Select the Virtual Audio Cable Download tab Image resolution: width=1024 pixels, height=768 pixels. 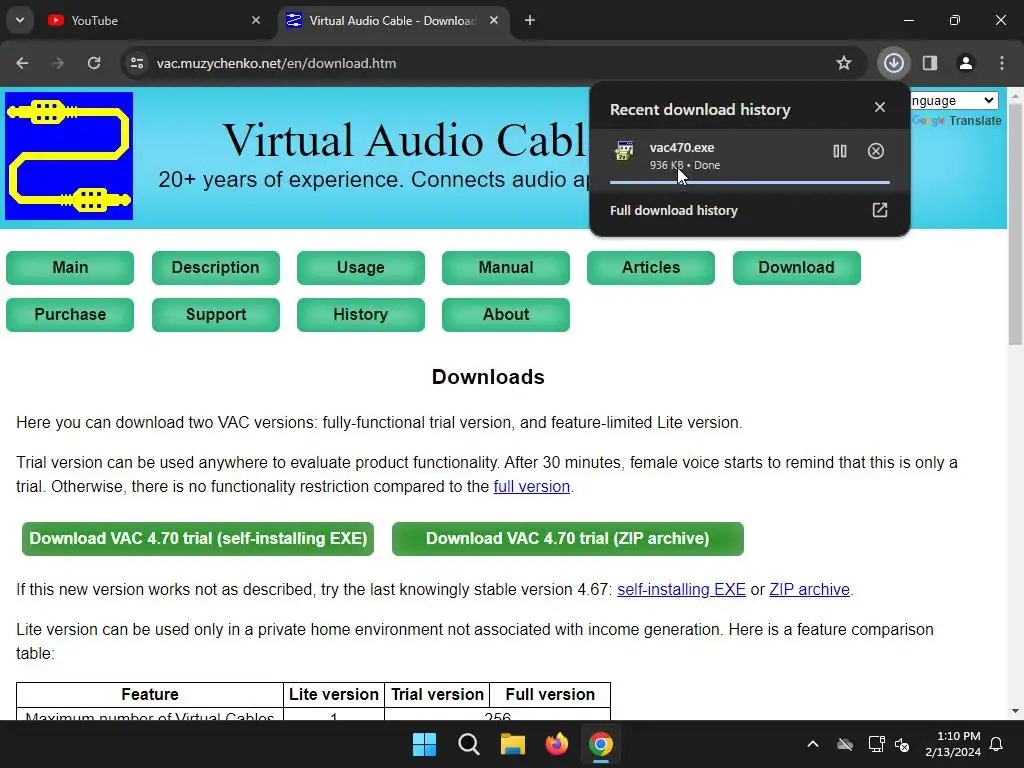click(x=394, y=20)
